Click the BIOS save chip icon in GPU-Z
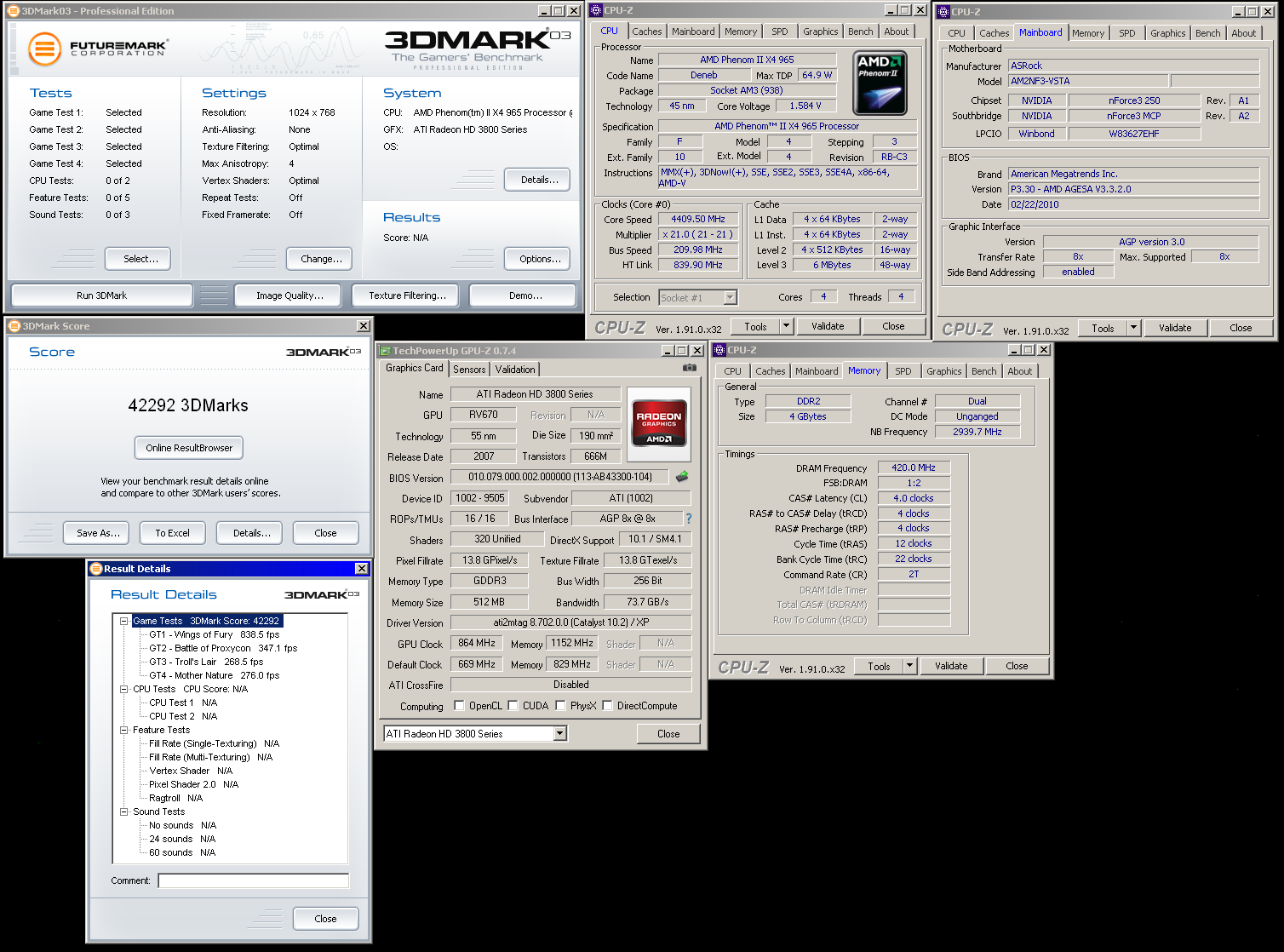This screenshot has height=952, width=1284. point(682,477)
